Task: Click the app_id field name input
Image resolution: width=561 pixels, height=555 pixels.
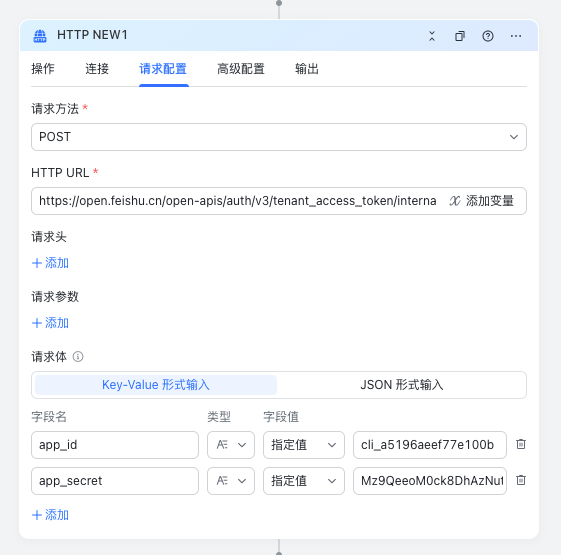Action: tap(115, 445)
